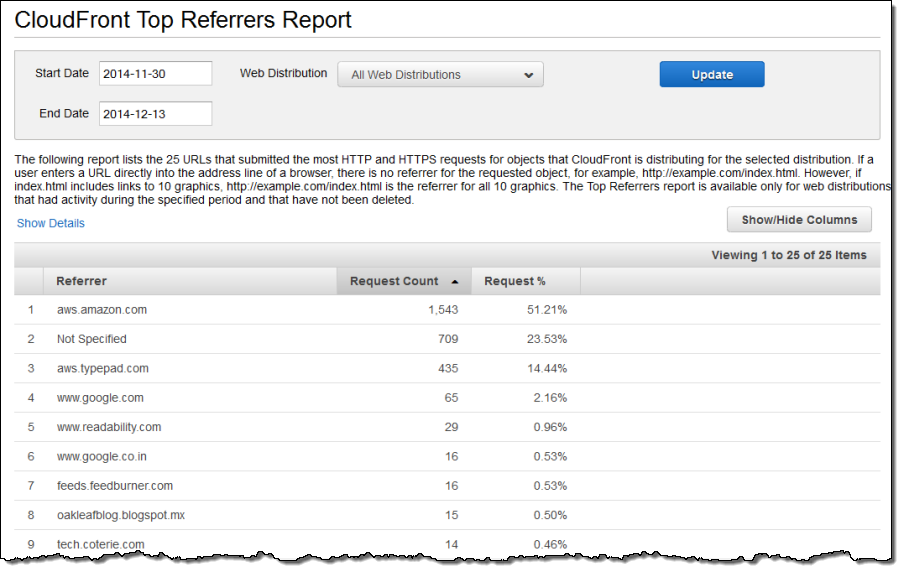Click the 1,543 request count cell
Viewport: 903px width, 571px height.
pyautogui.click(x=443, y=311)
